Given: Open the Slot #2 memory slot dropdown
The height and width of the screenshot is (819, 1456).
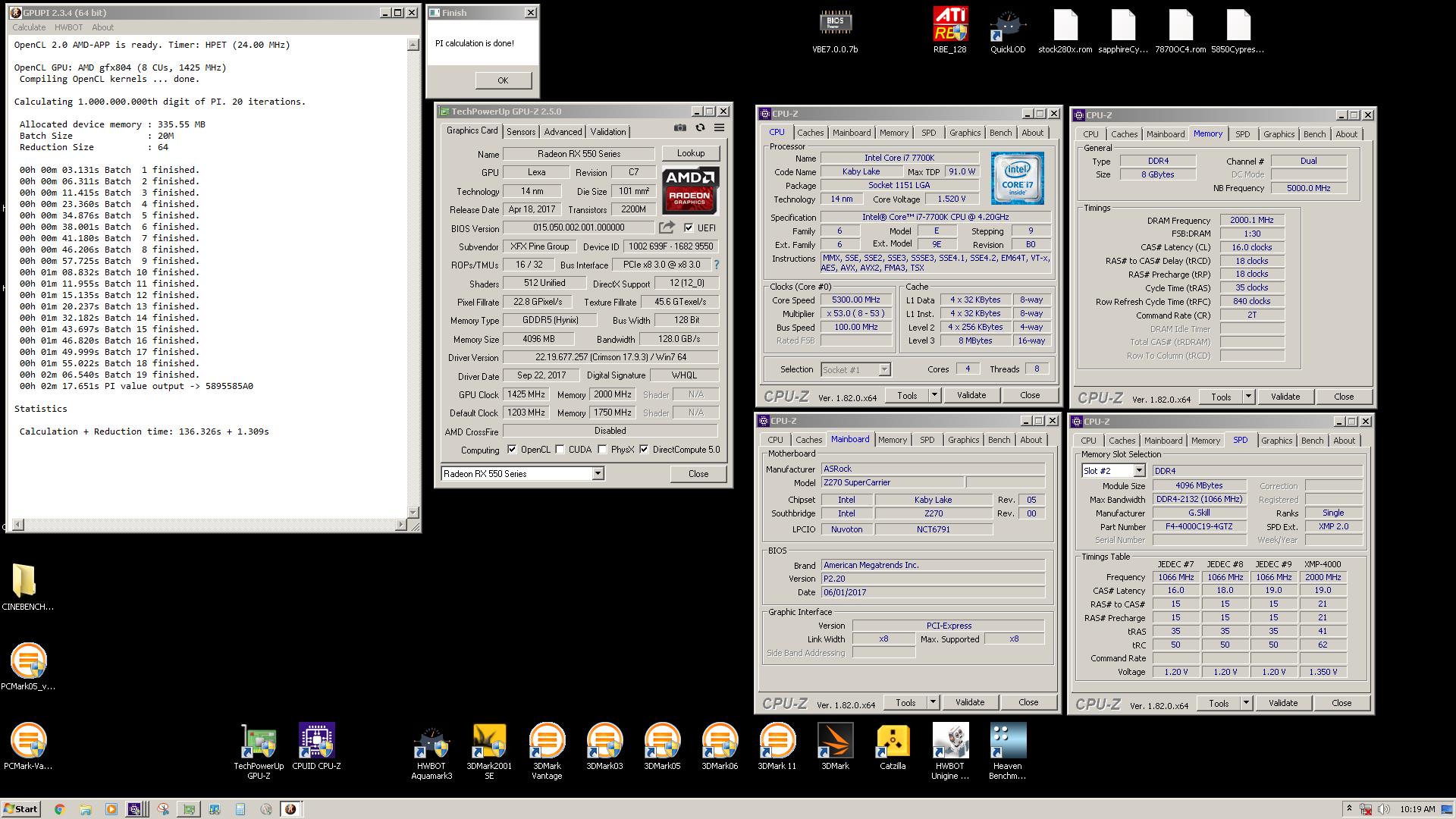Looking at the screenshot, I should click(1139, 471).
